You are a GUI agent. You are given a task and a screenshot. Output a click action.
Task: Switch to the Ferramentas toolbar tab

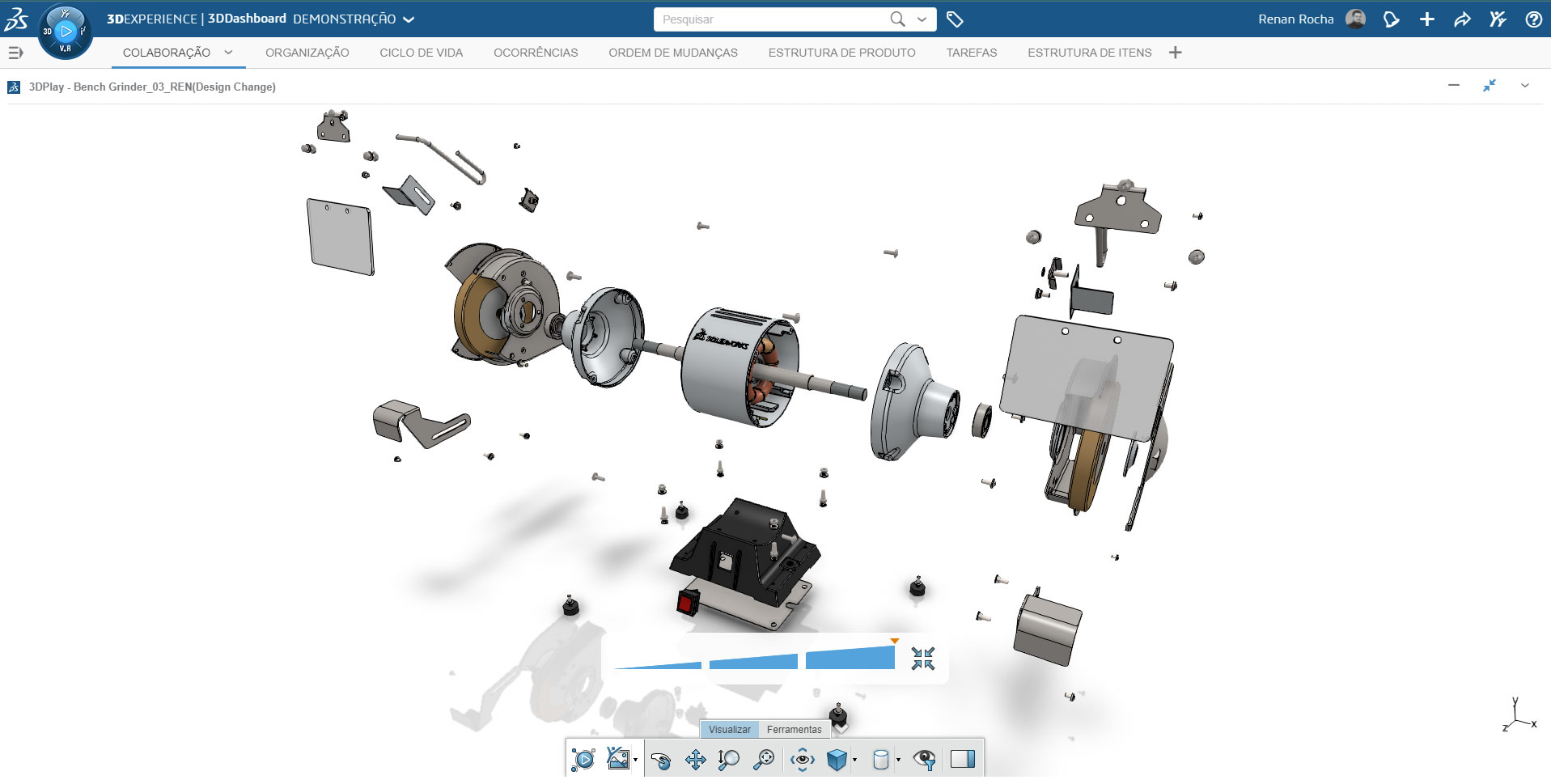pos(795,729)
